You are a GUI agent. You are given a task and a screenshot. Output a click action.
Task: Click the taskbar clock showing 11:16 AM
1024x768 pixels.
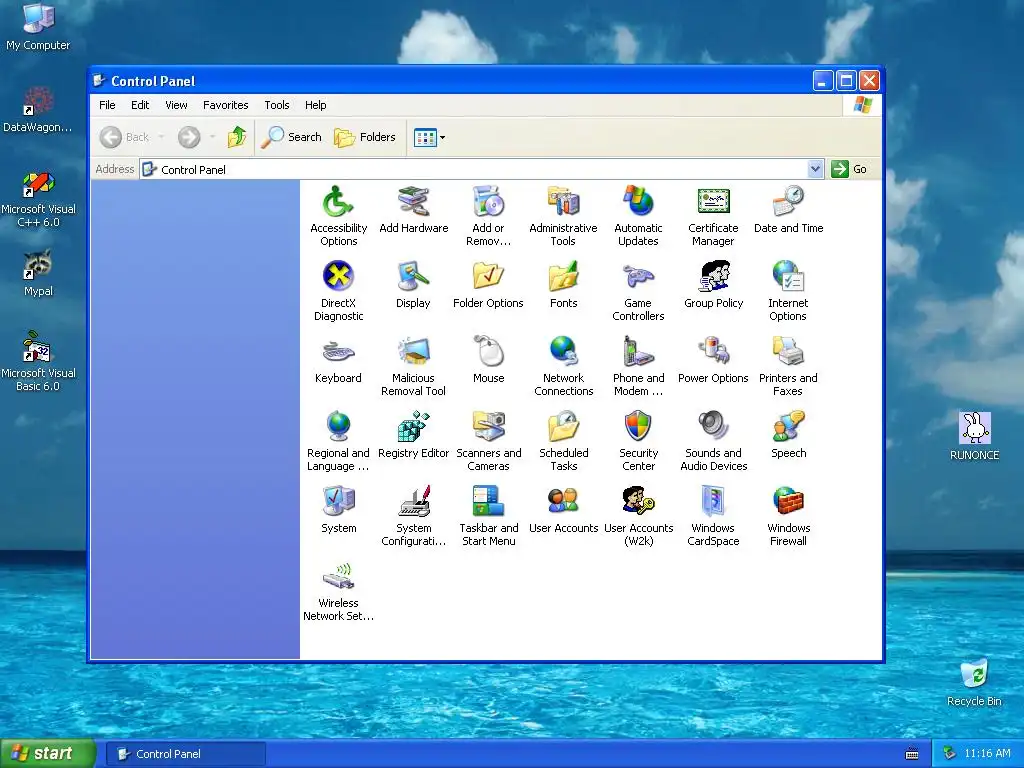point(987,753)
